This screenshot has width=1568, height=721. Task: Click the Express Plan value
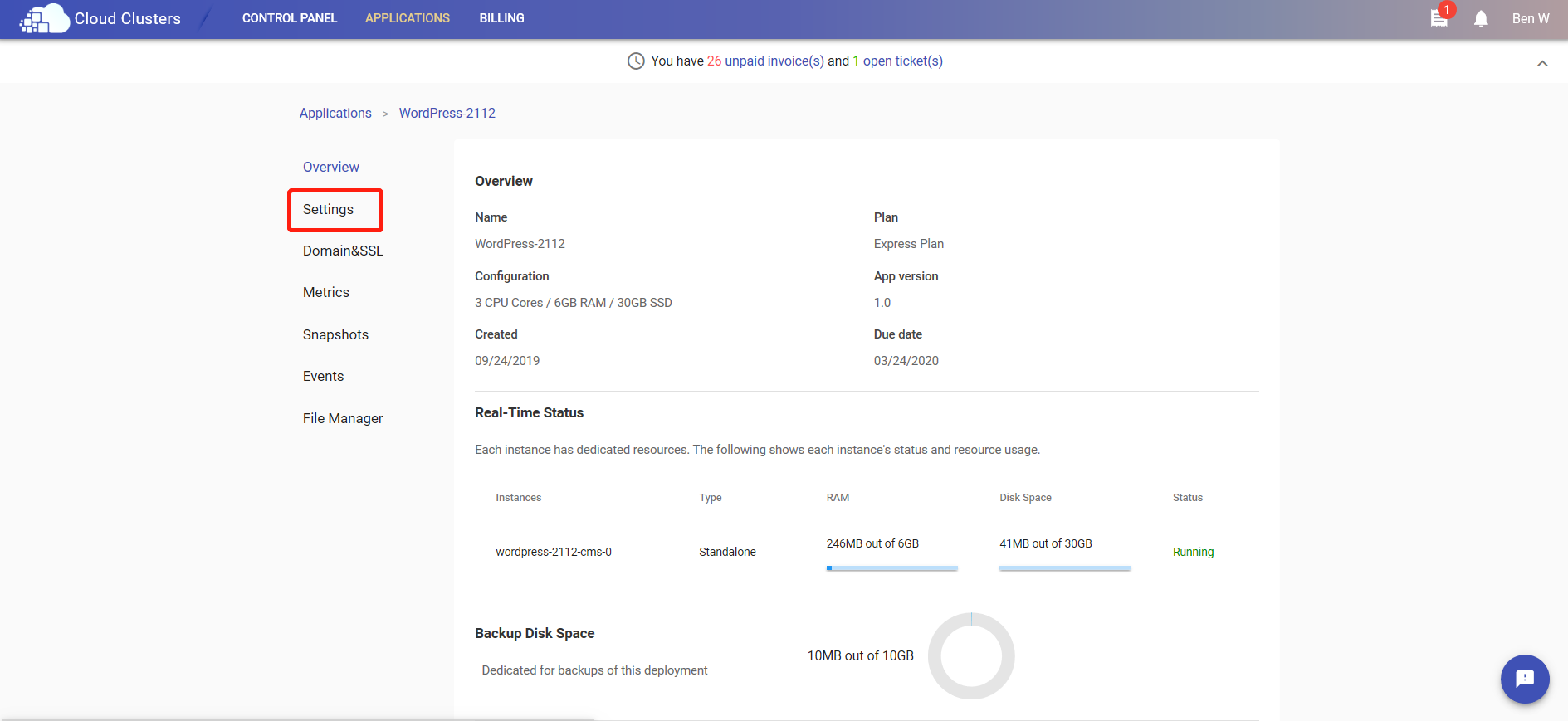(909, 244)
